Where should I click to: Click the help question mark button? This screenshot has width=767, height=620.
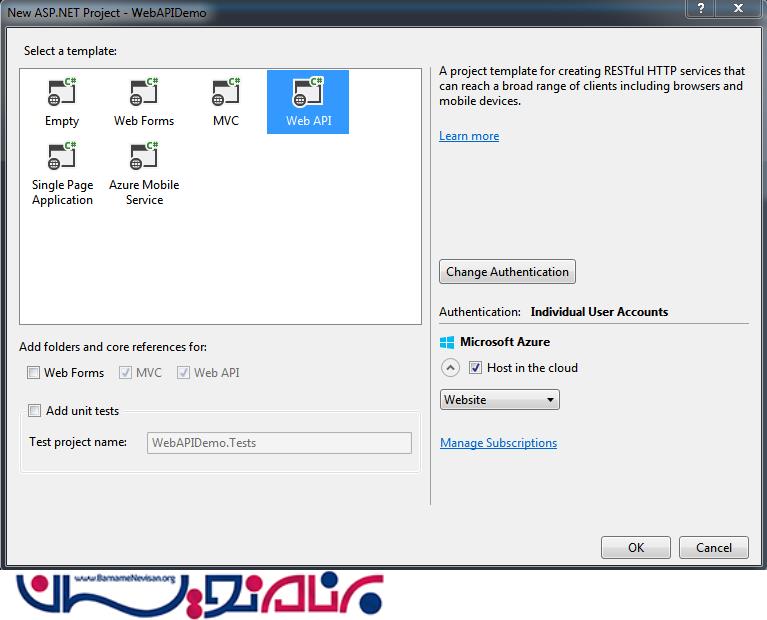[x=700, y=8]
